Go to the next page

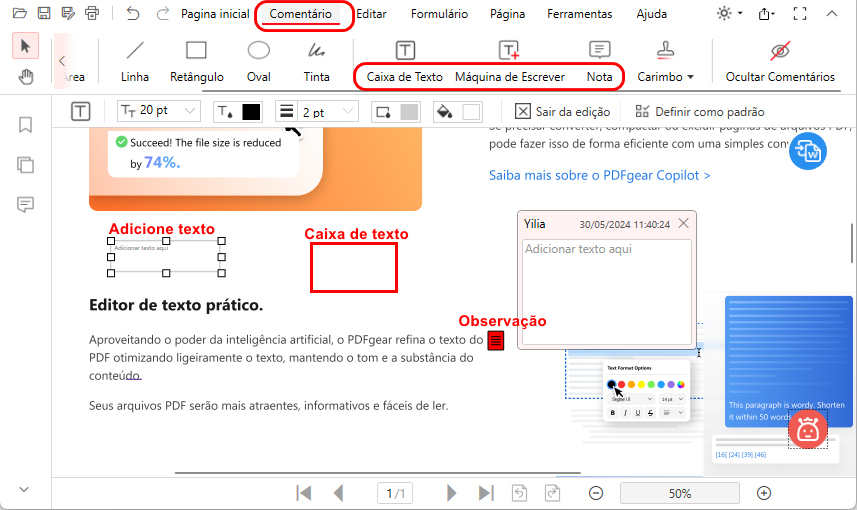(x=451, y=493)
